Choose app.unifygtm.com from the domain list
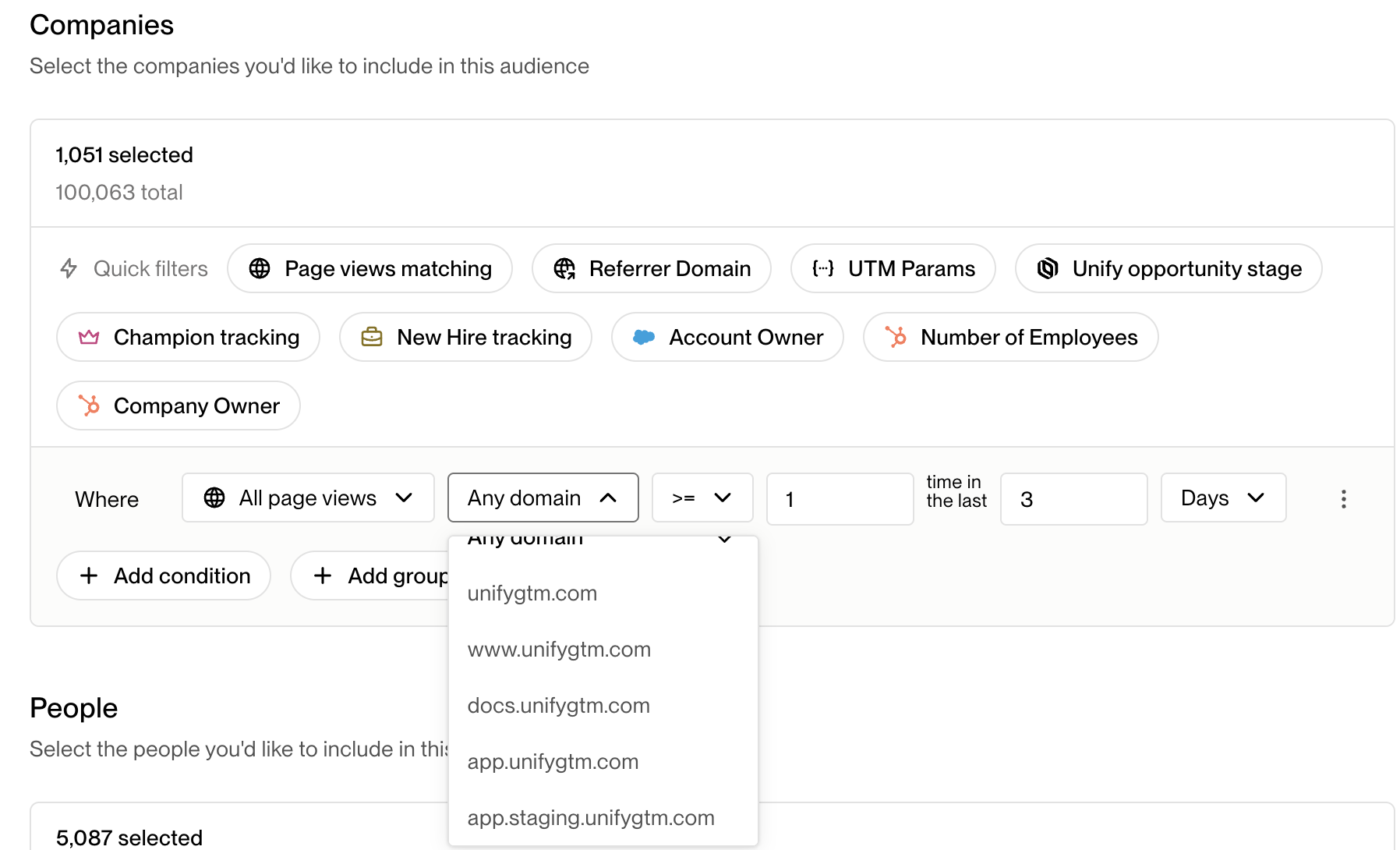This screenshot has height=850, width=1400. click(603, 762)
